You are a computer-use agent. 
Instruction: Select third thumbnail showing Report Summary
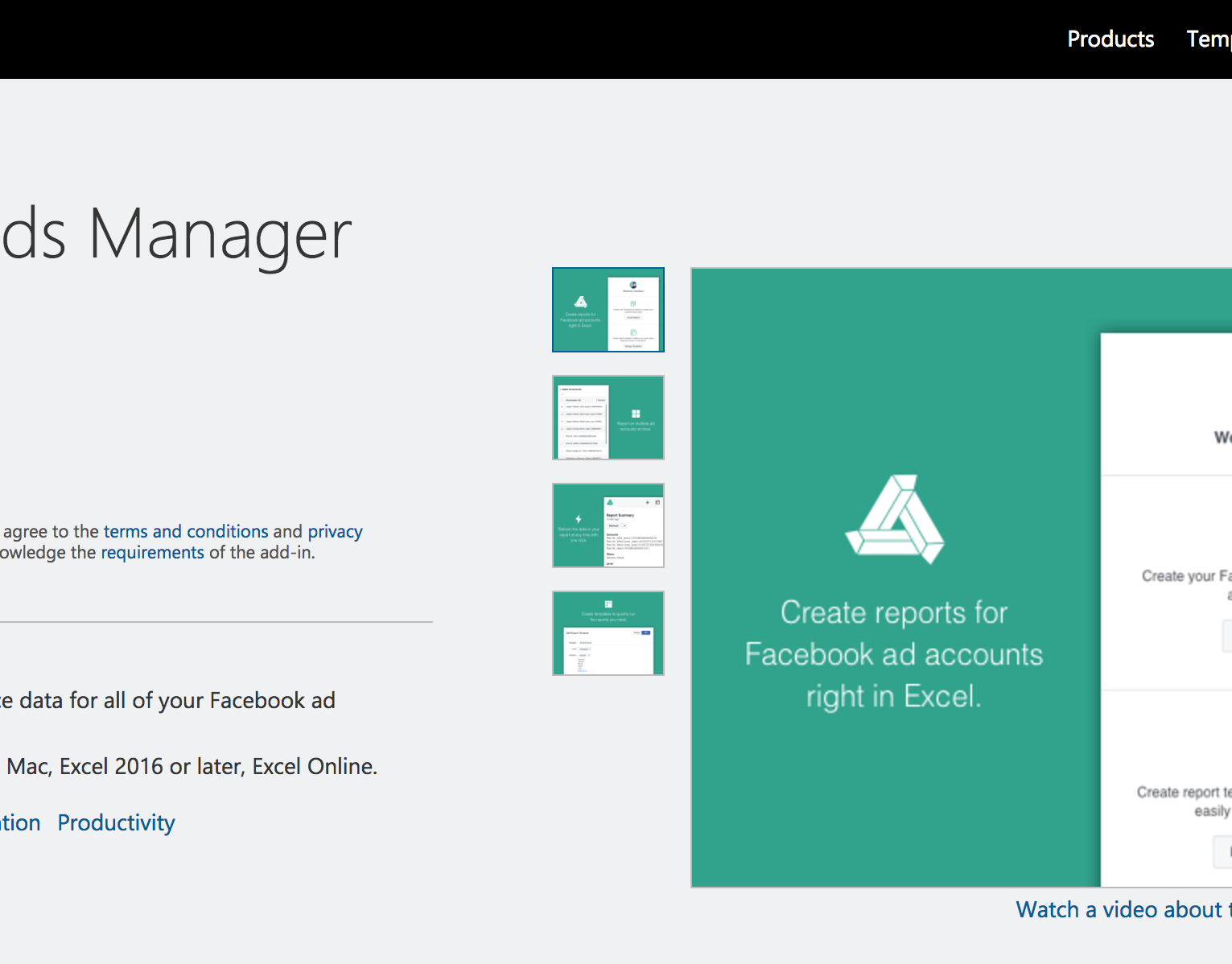(608, 525)
